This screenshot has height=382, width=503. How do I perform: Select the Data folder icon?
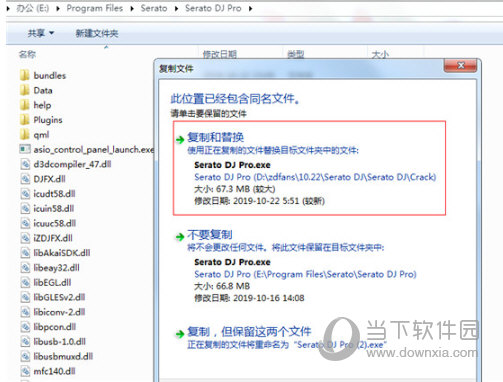click(24, 90)
